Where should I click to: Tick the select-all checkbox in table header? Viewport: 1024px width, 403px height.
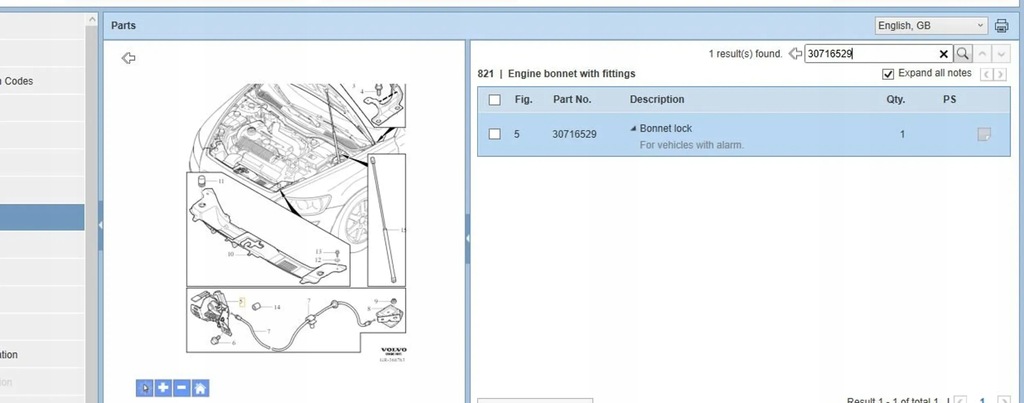tap(494, 100)
